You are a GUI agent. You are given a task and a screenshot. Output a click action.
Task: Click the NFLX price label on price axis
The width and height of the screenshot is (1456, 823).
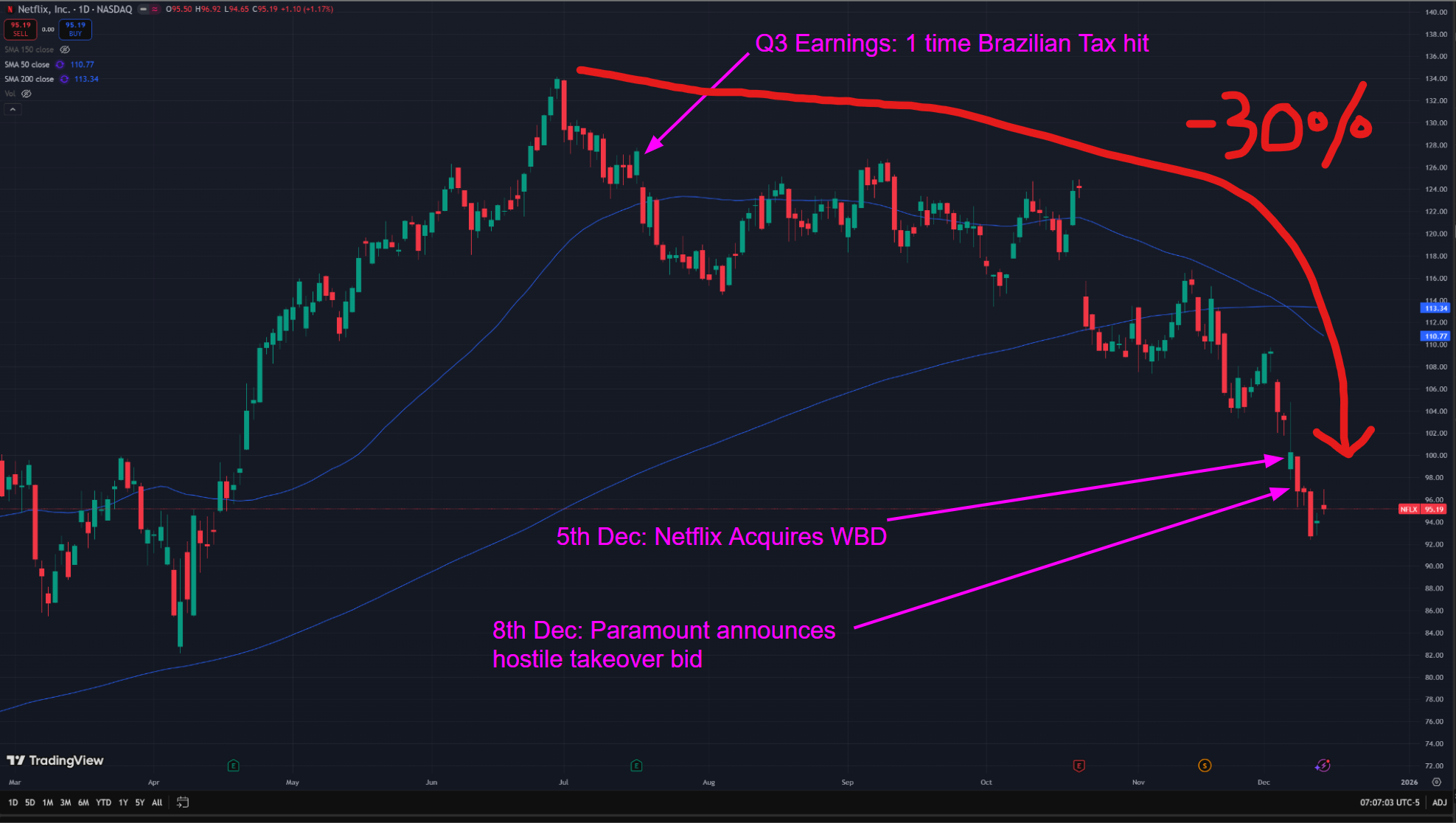[x=1409, y=509]
